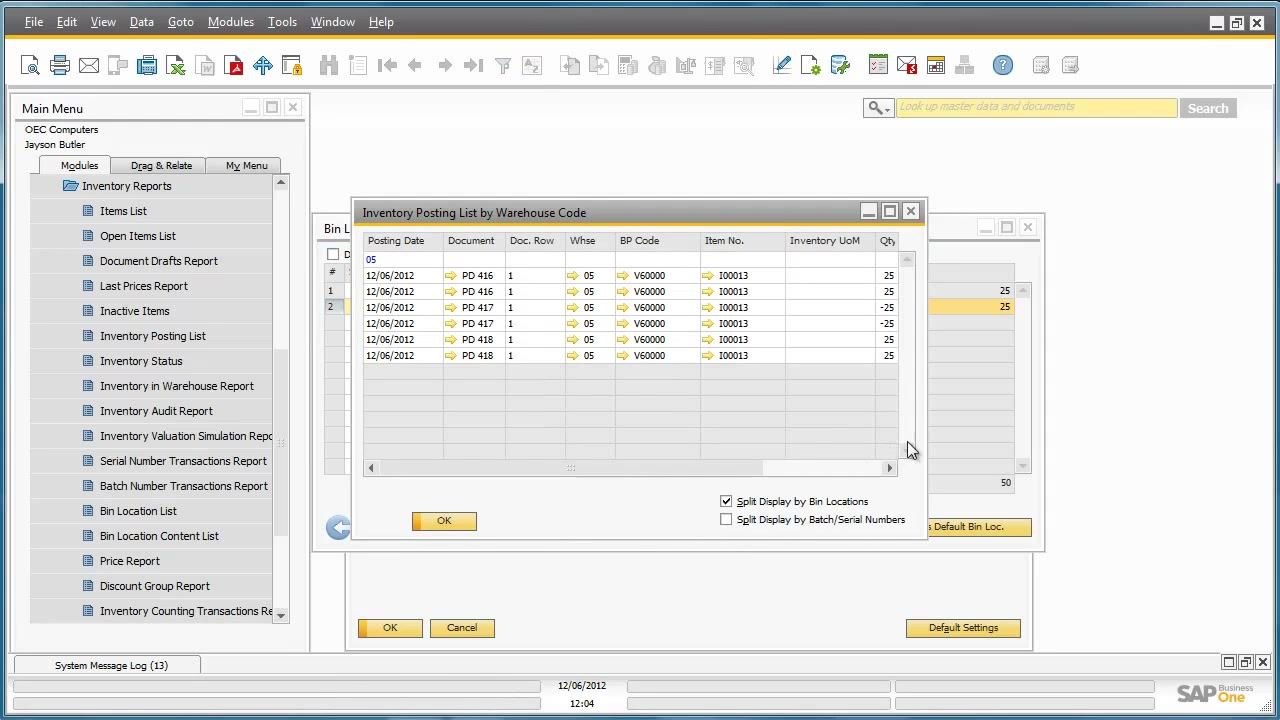
Task: Export to Microsoft Excel icon
Action: pyautogui.click(x=176, y=66)
